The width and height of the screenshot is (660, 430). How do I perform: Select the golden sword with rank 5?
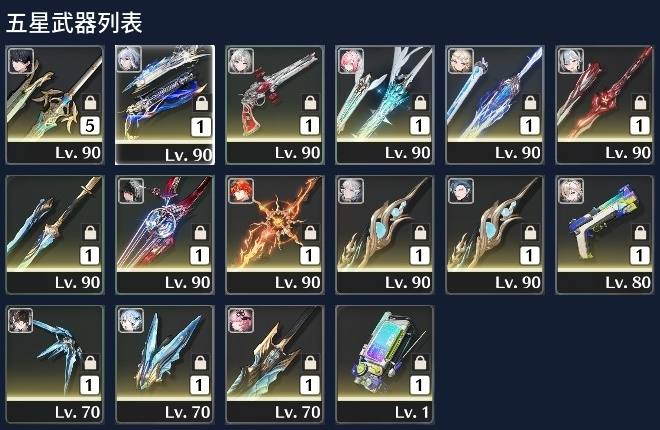[54, 105]
